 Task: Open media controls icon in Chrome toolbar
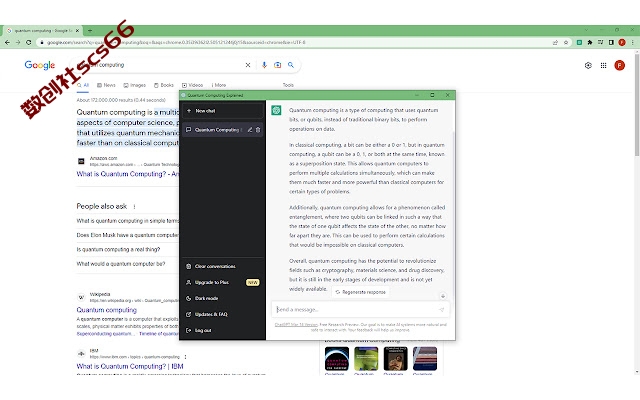point(600,42)
